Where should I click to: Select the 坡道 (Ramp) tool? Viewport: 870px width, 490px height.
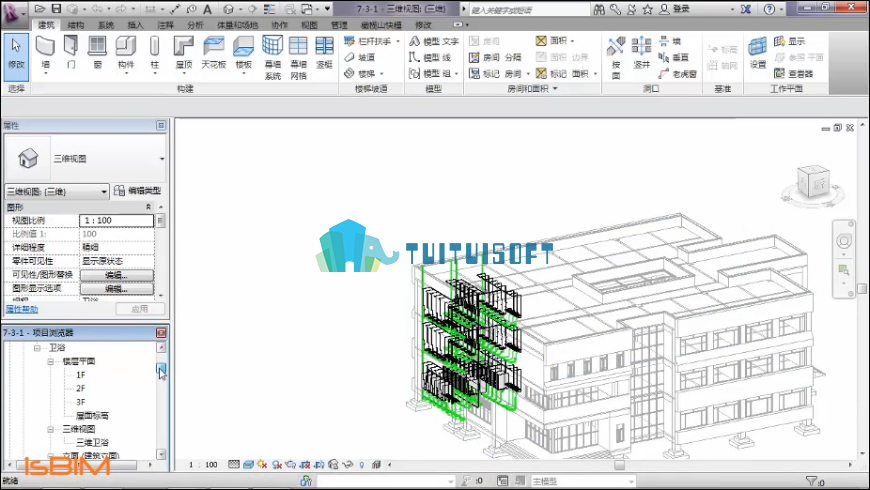(360, 57)
